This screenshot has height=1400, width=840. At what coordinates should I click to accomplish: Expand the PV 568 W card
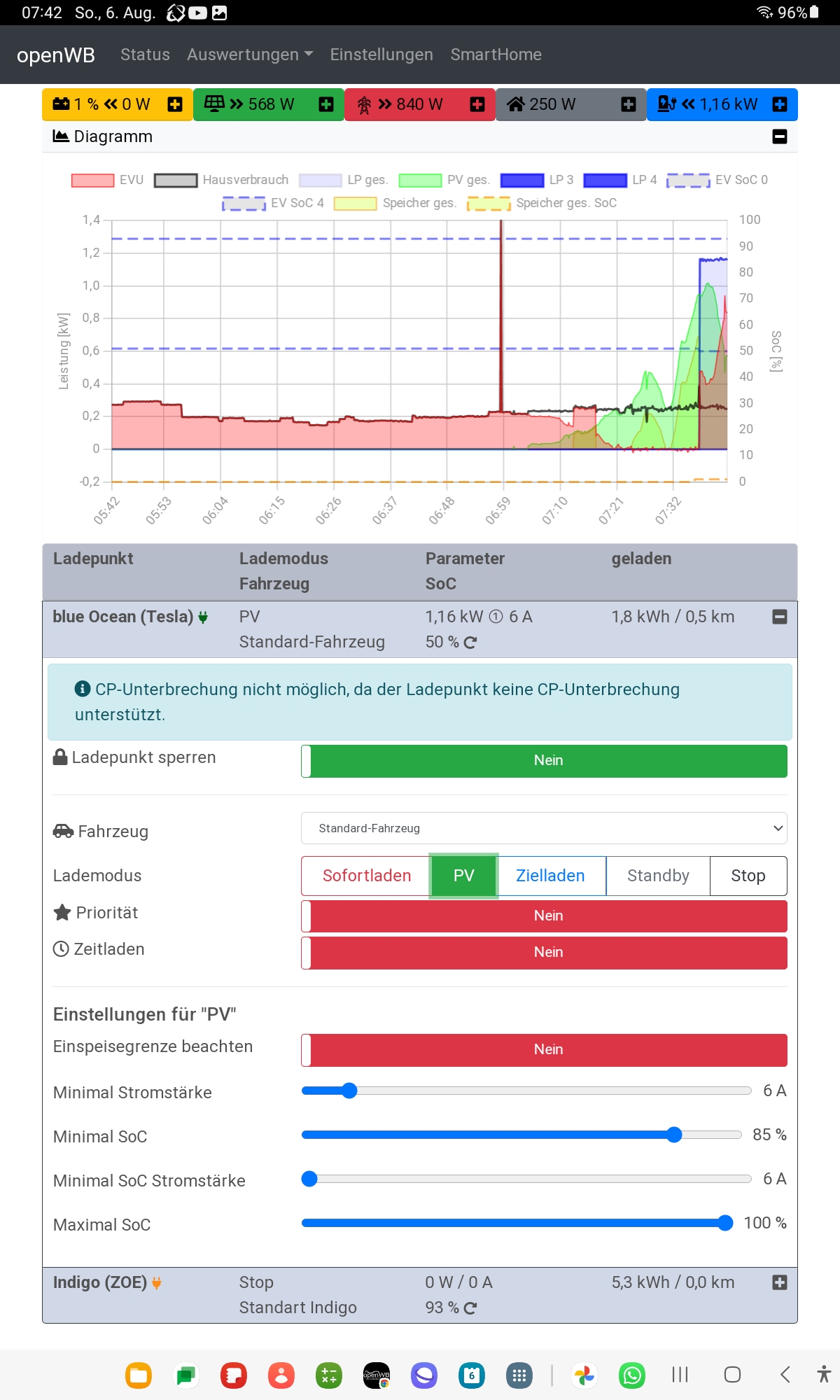point(326,104)
